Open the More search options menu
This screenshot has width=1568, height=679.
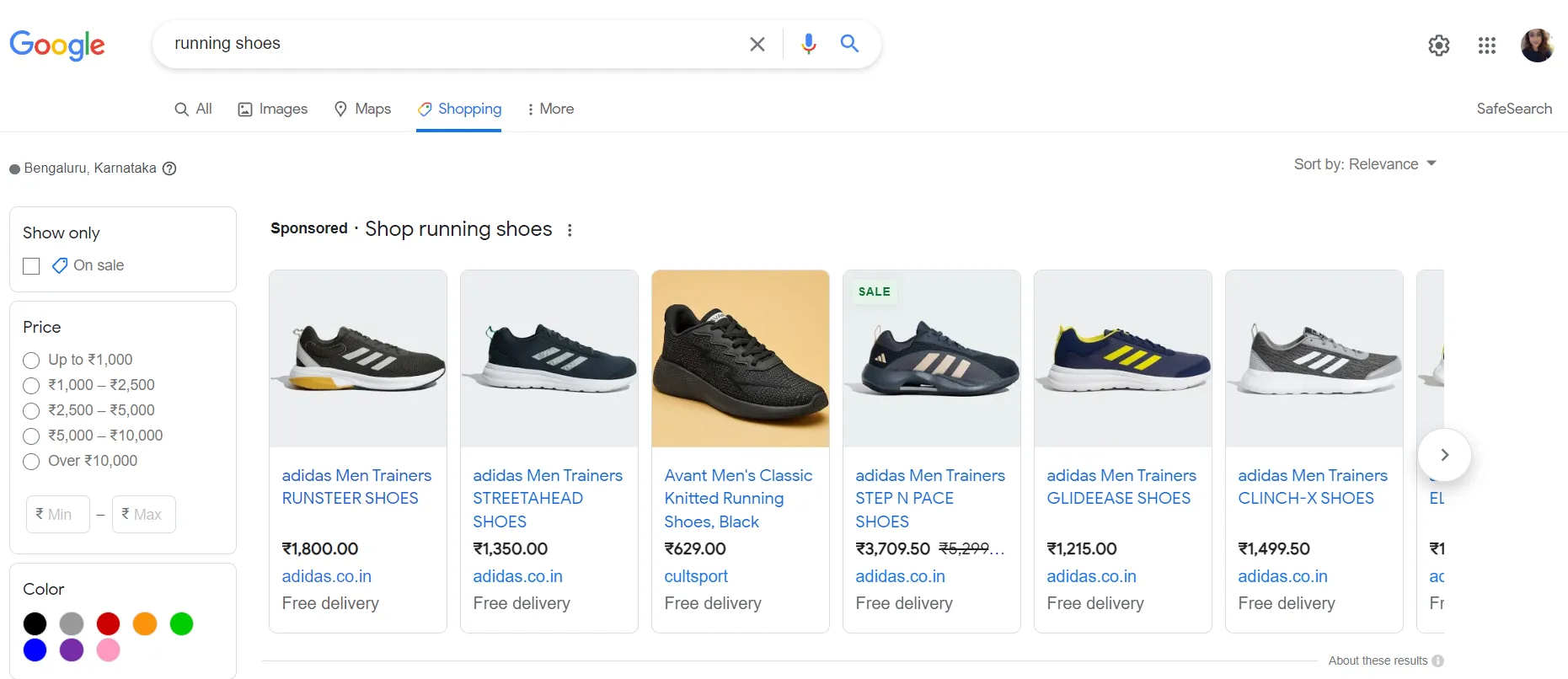(549, 109)
